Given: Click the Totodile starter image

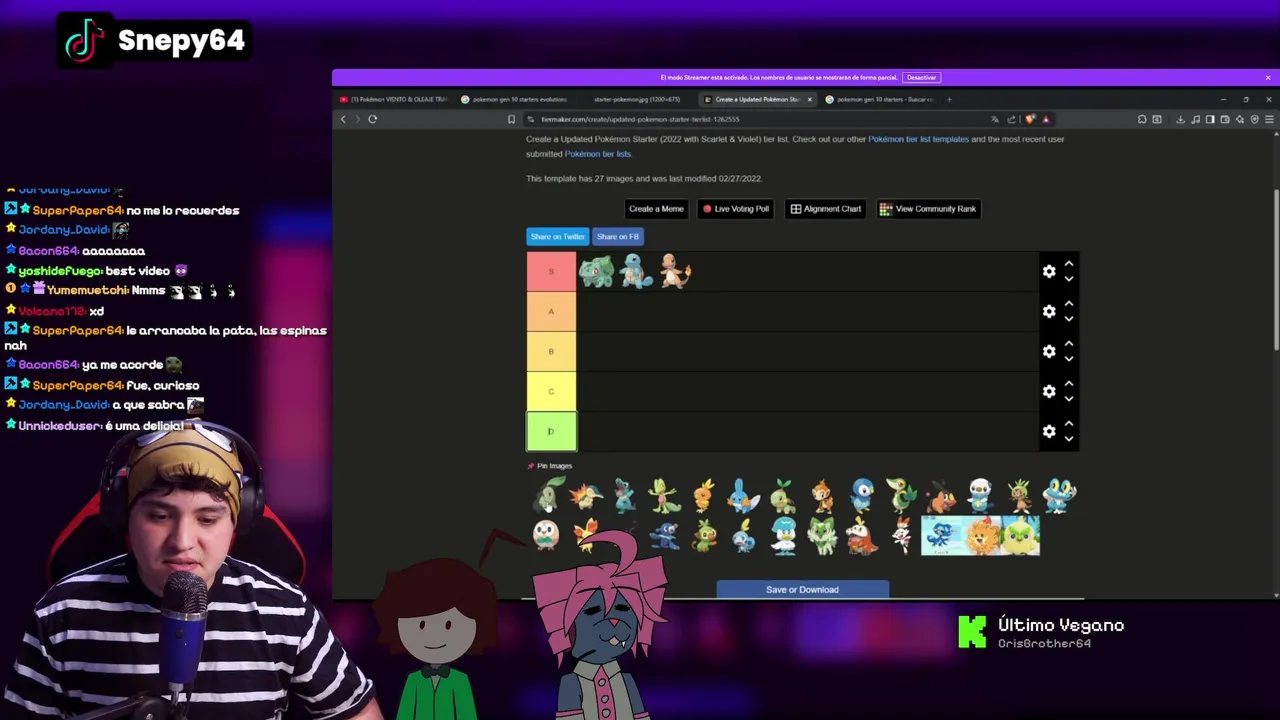Looking at the screenshot, I should click(625, 495).
